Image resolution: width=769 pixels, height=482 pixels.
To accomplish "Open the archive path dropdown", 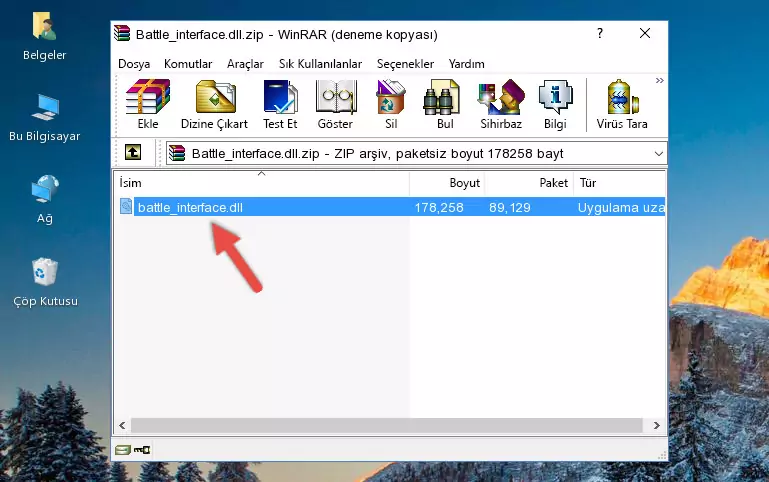I will [x=659, y=153].
